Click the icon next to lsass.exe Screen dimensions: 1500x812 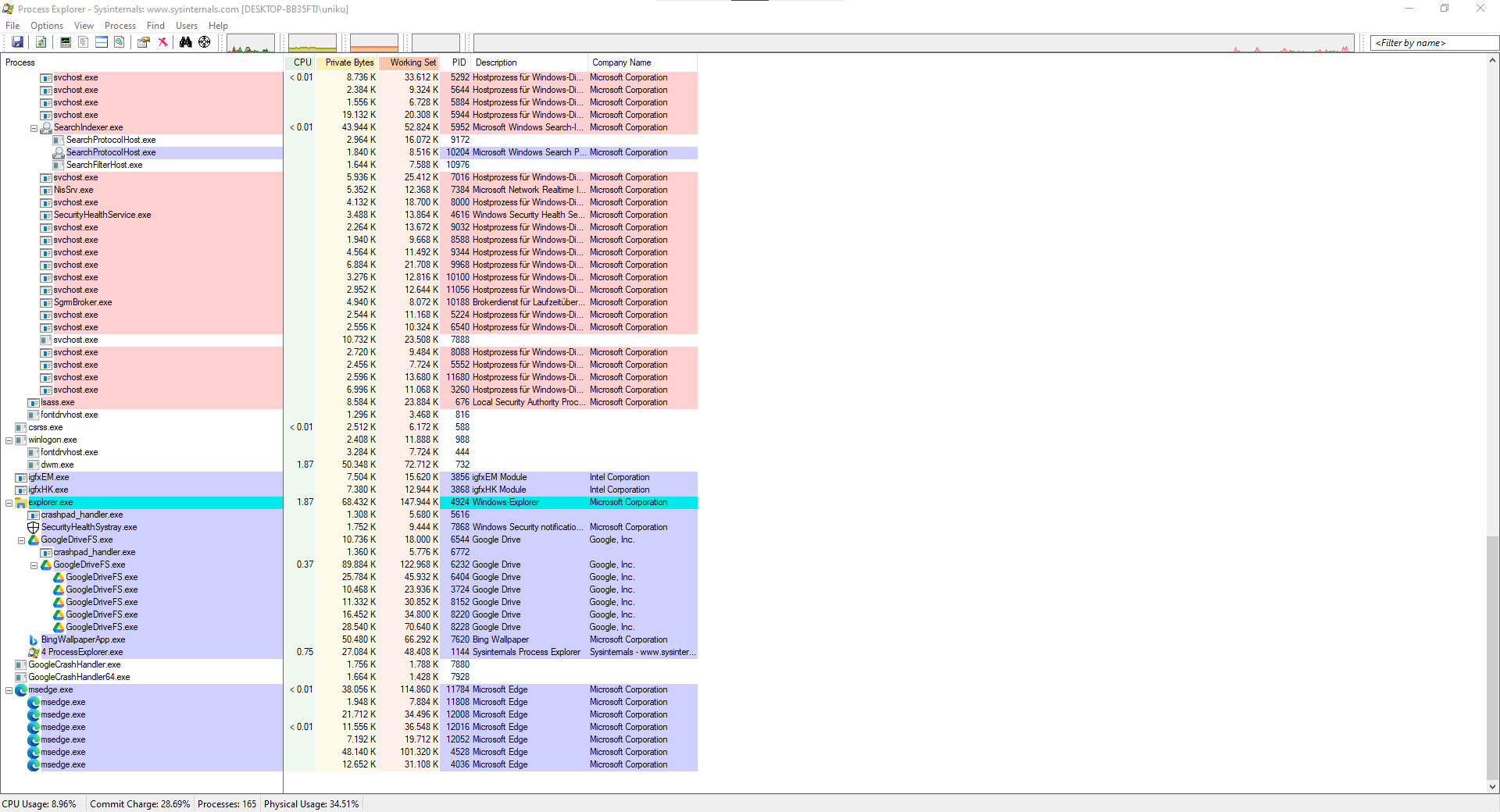(x=34, y=403)
